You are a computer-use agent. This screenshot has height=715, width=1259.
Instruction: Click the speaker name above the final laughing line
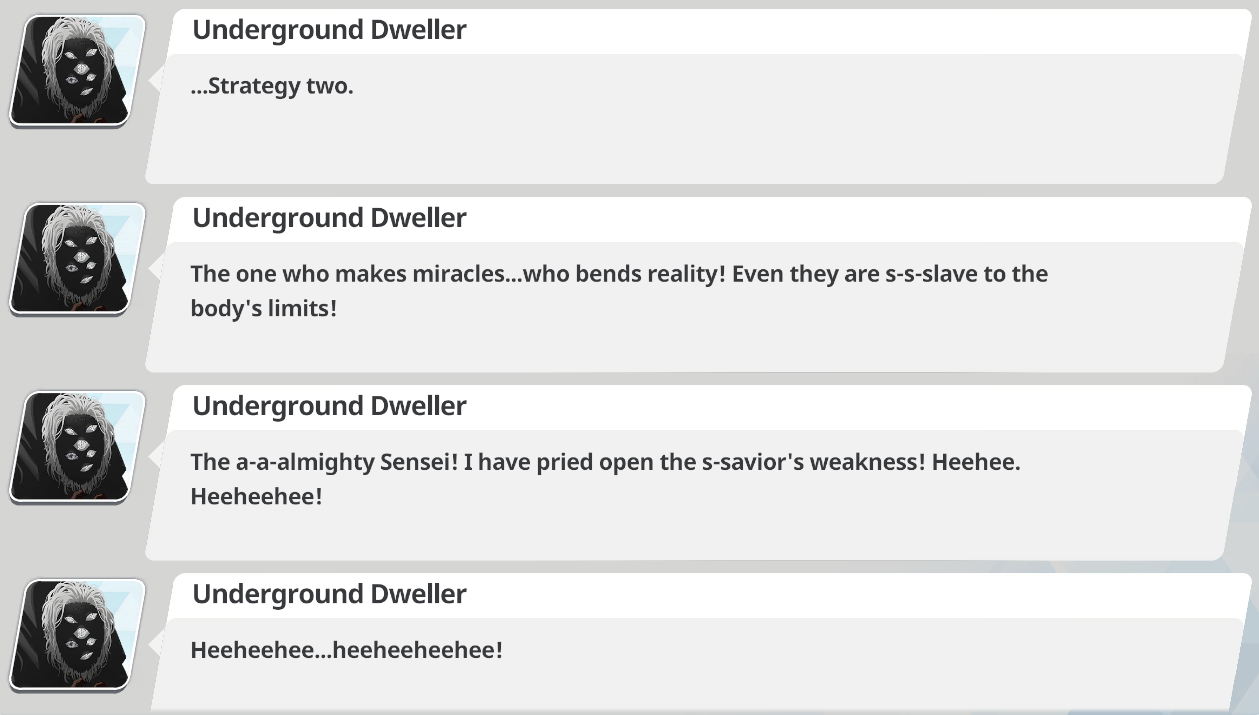329,594
